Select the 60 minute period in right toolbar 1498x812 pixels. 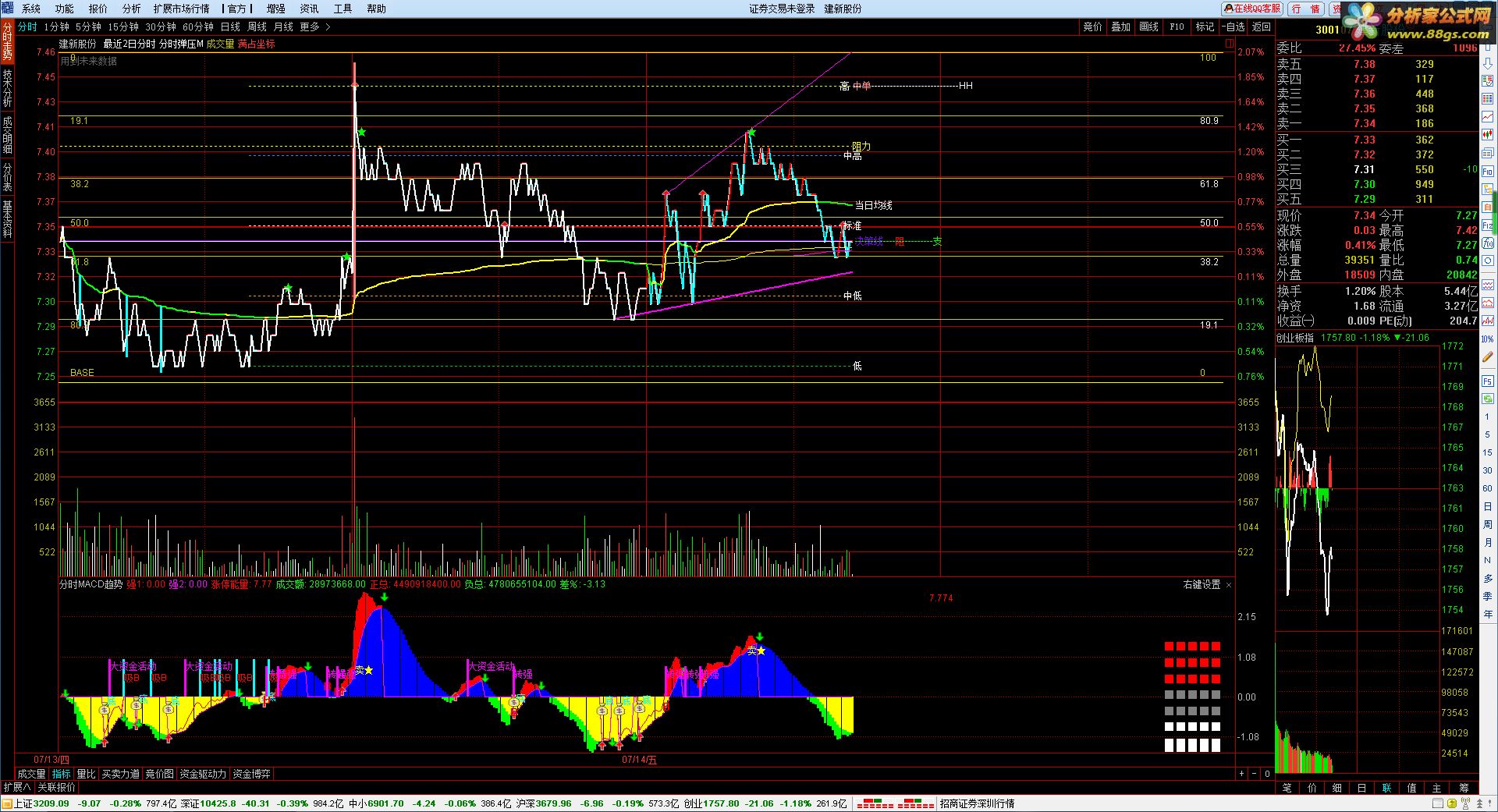[x=1488, y=488]
